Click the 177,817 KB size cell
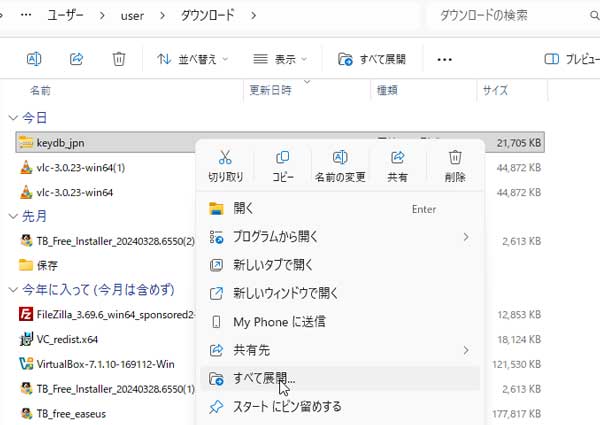 517,414
